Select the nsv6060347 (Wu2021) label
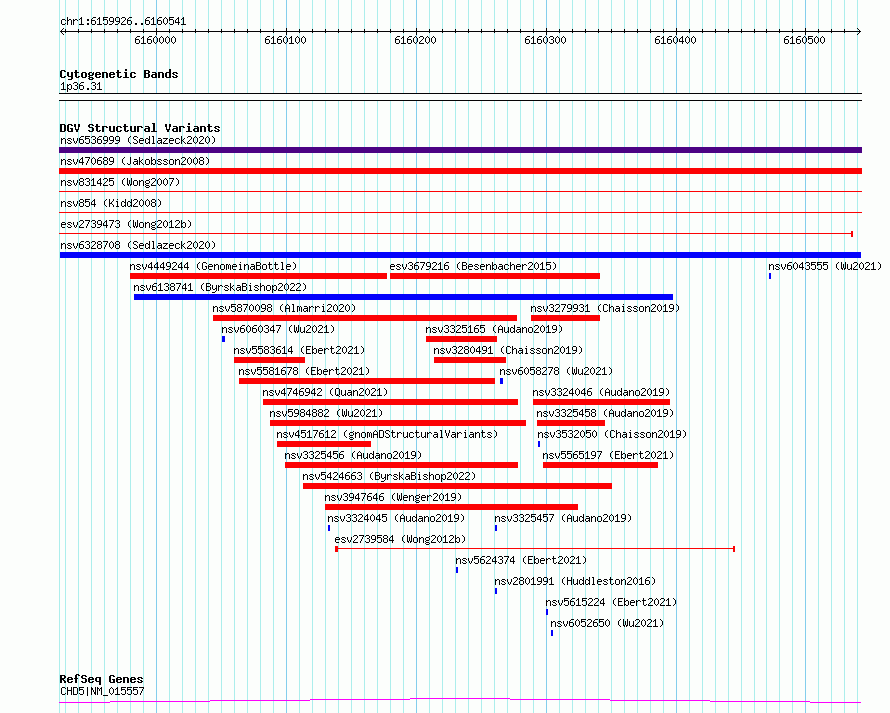The height and width of the screenshot is (713, 890). (x=278, y=329)
